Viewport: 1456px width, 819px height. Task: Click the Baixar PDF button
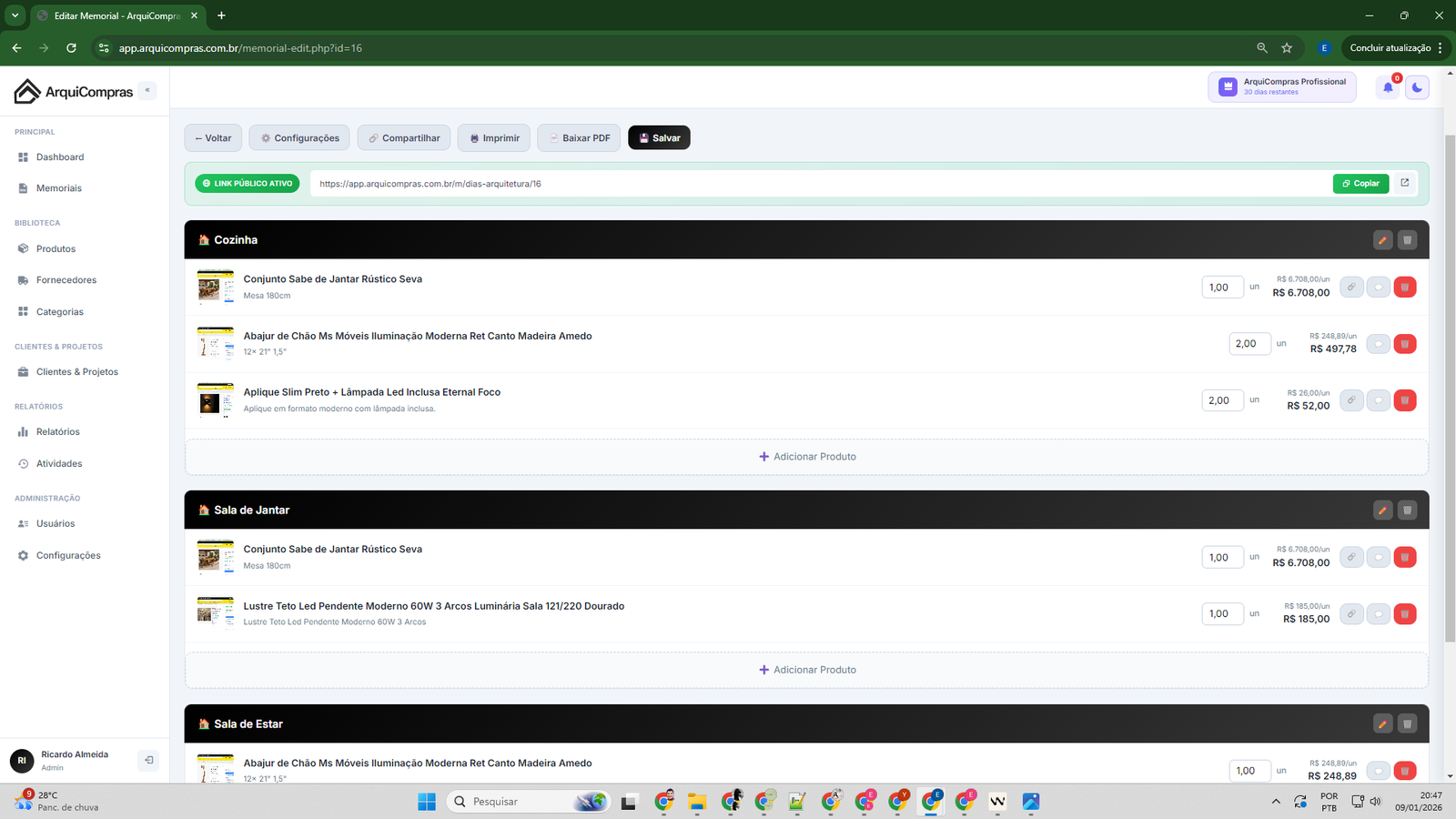coord(579,138)
